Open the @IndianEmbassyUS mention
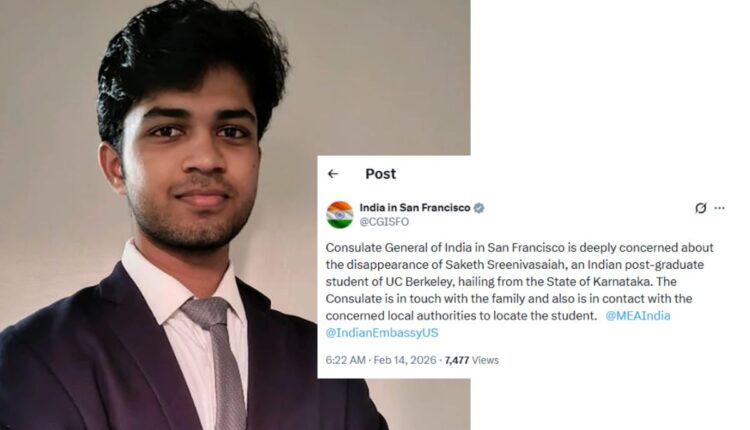Screen dimensions: 750x430 pos(382,333)
